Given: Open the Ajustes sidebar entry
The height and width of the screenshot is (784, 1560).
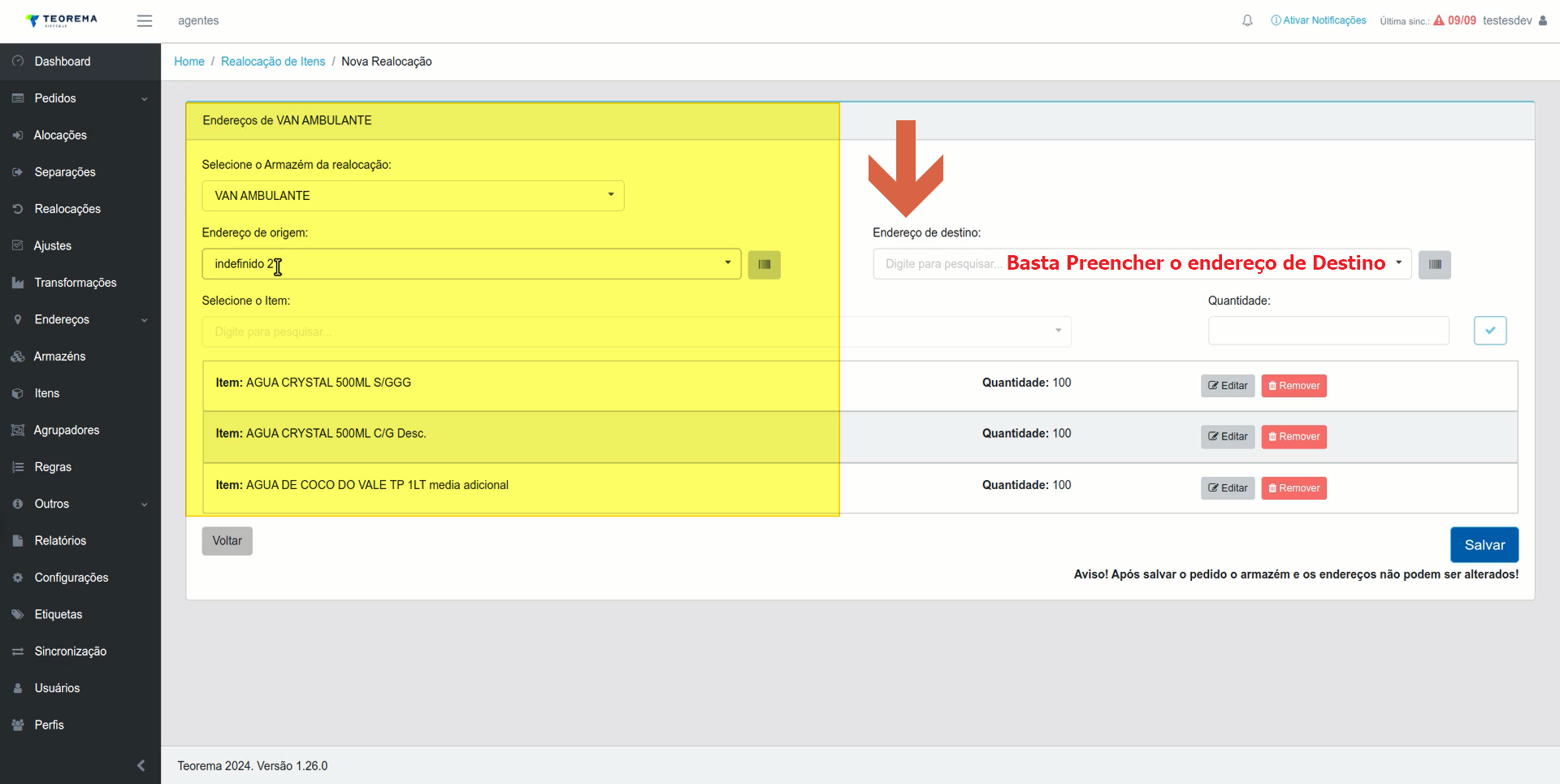Looking at the screenshot, I should (x=80, y=245).
